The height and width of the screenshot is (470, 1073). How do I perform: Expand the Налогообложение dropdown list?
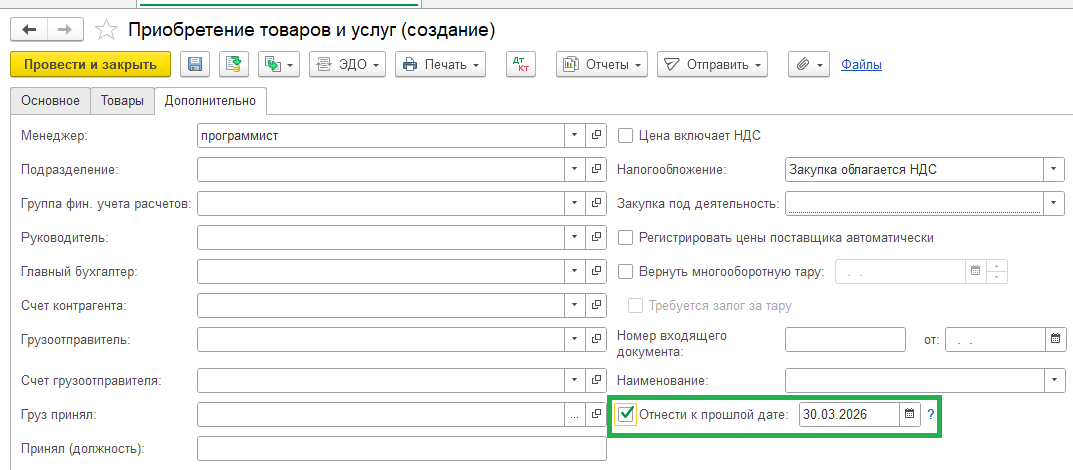pos(1054,169)
